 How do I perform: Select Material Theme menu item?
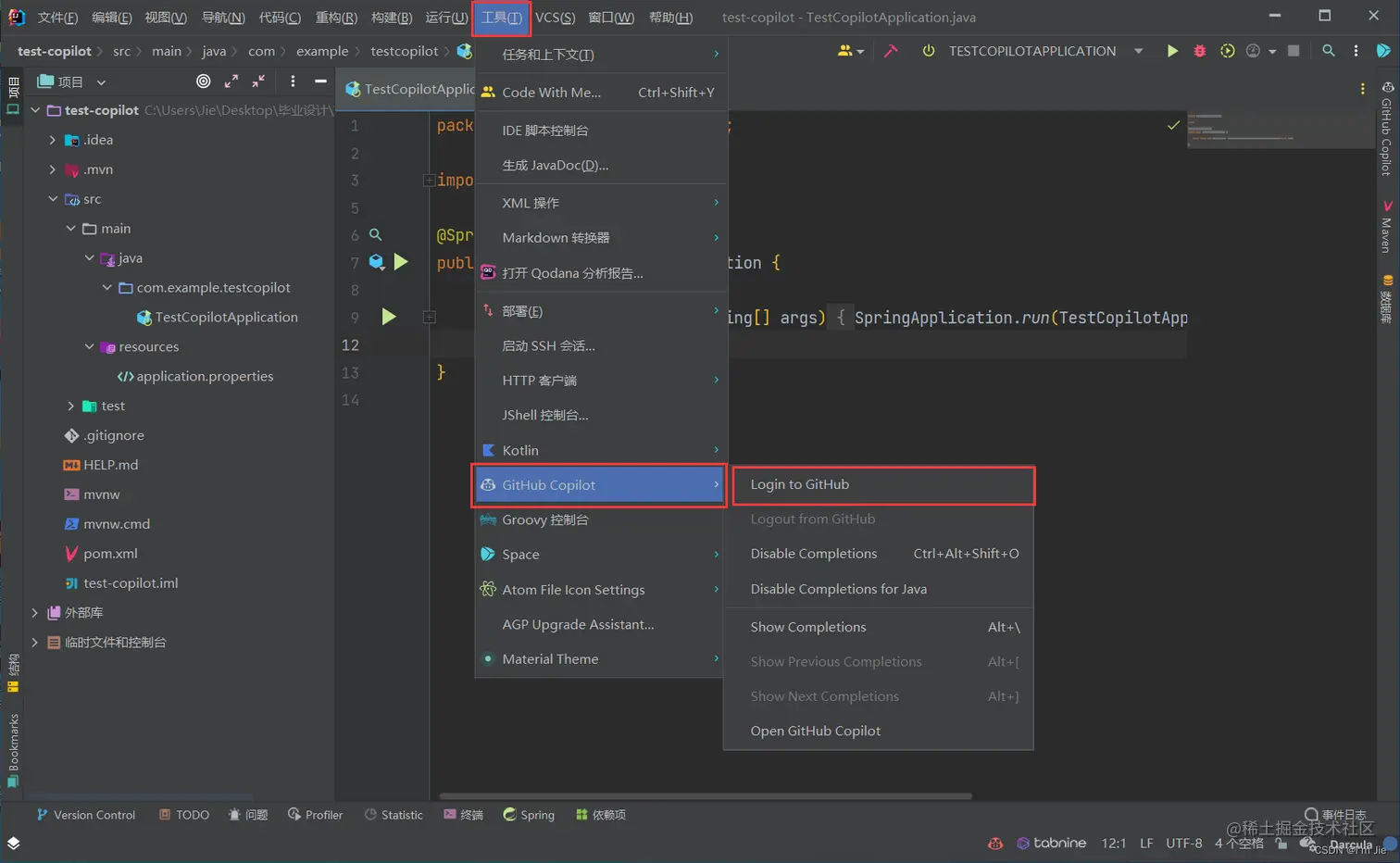point(599,659)
